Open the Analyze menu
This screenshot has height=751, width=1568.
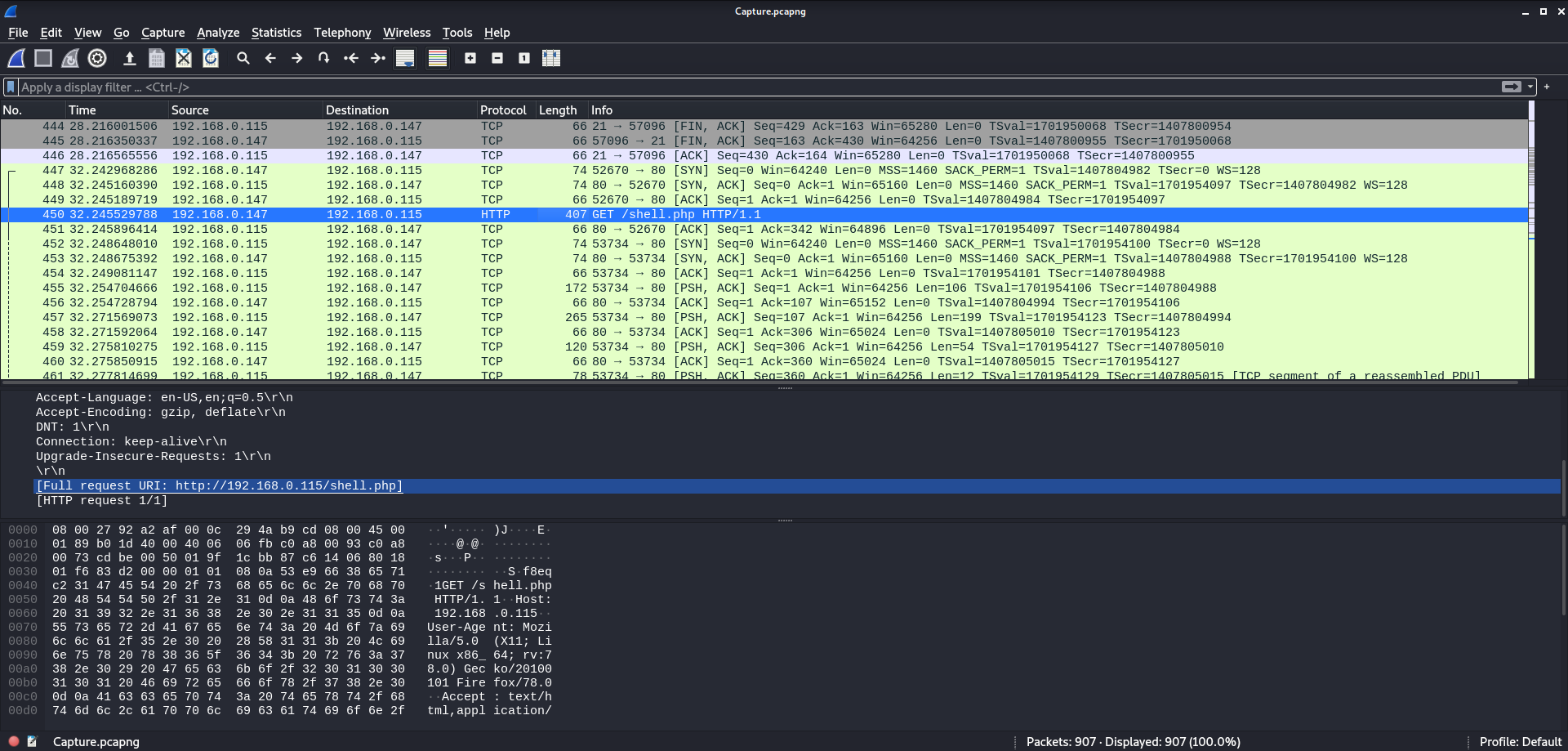pos(218,33)
